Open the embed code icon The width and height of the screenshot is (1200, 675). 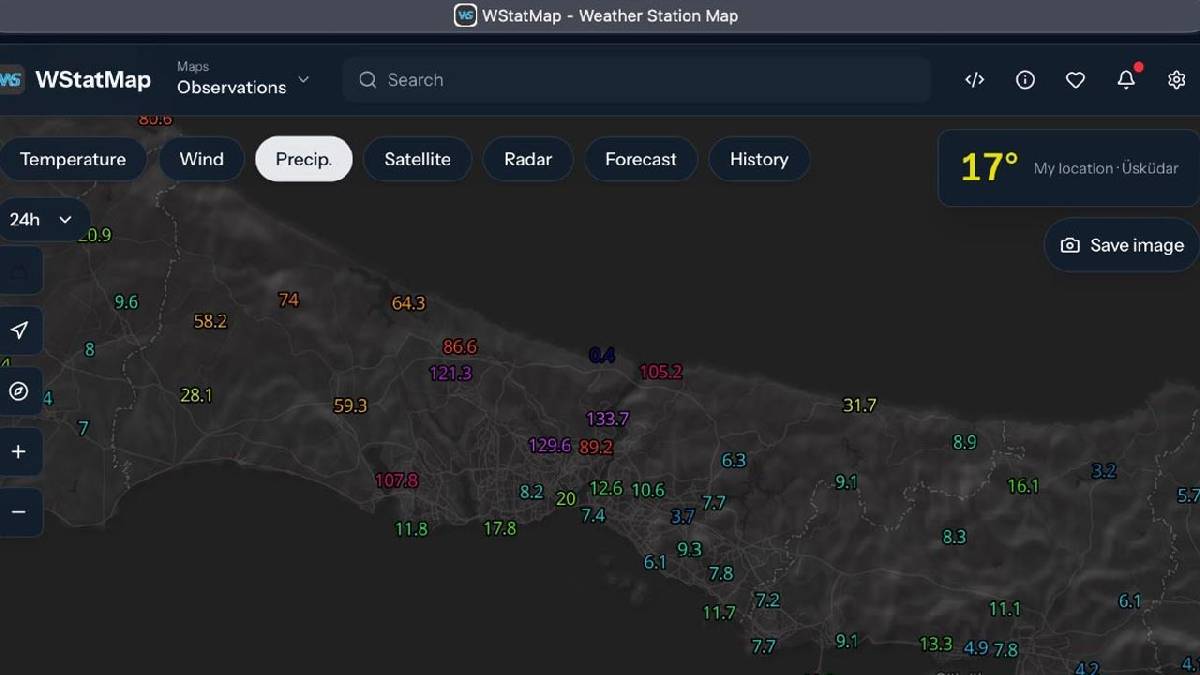click(x=975, y=80)
